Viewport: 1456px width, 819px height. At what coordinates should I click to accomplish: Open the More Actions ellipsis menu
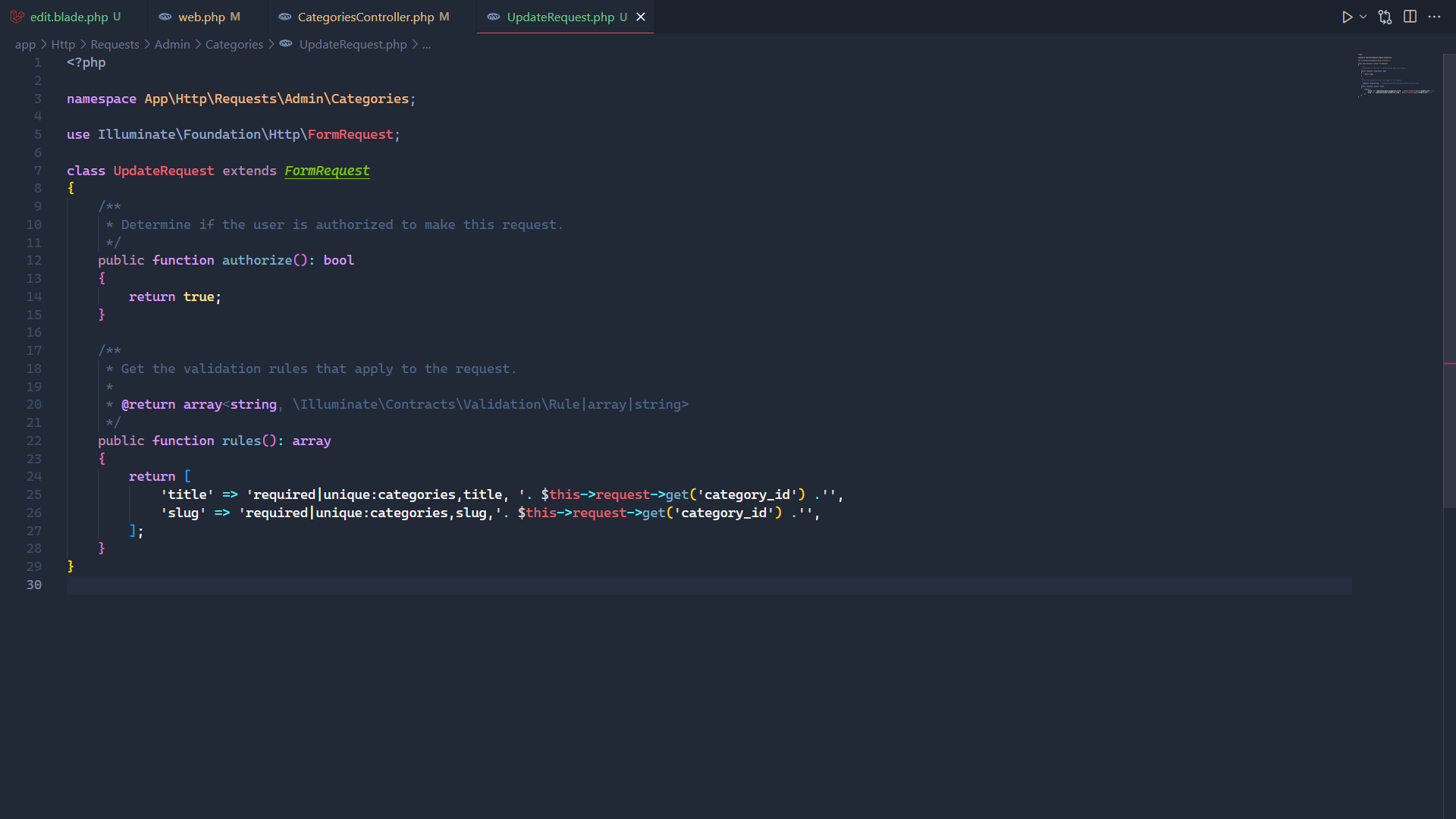tap(1435, 17)
